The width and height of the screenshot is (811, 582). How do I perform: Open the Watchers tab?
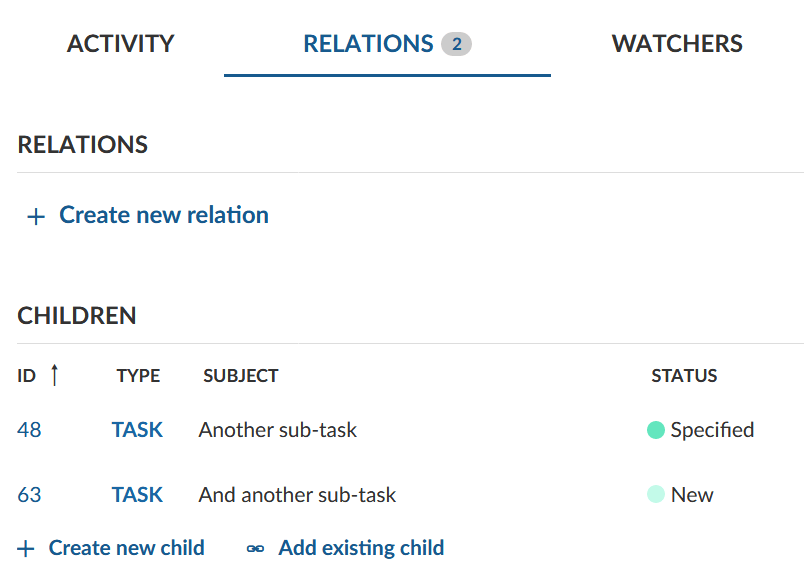click(677, 44)
